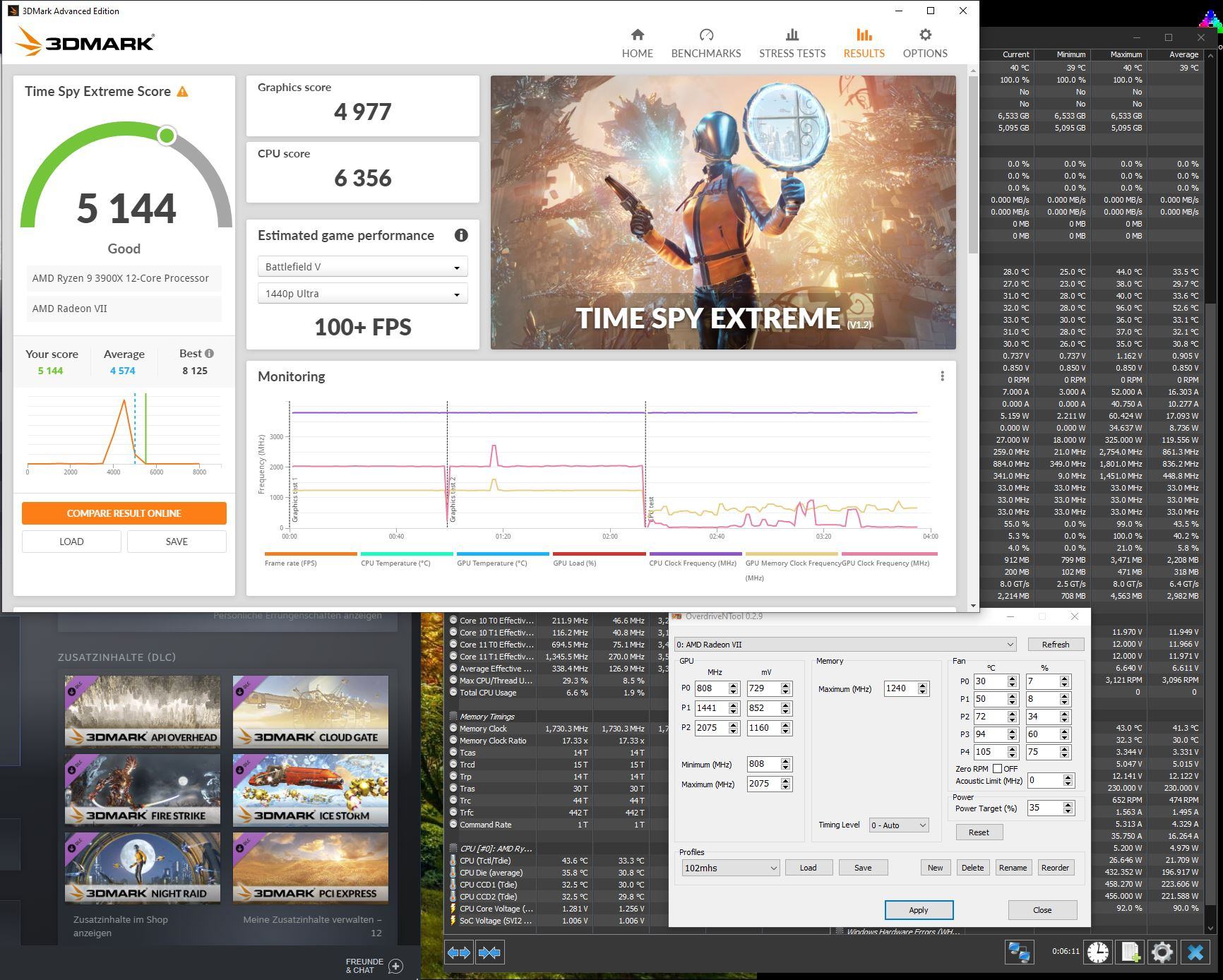Open Steam Freunde & Chat plus icon
The width and height of the screenshot is (1223, 980).
[395, 966]
